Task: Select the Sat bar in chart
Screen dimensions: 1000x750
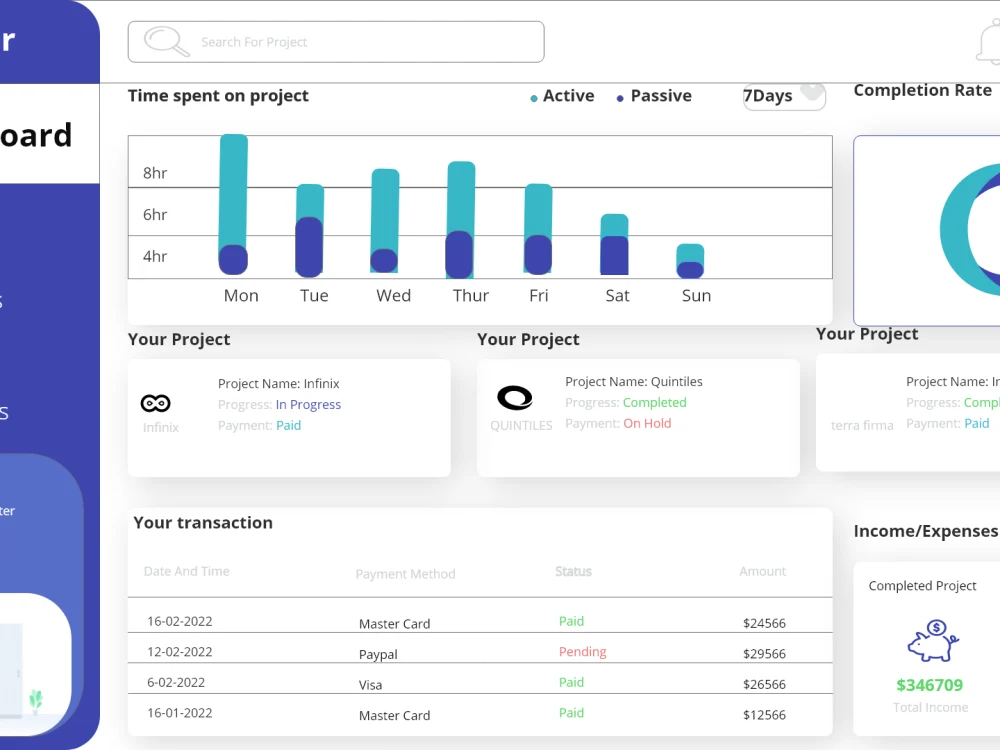Action: 614,244
